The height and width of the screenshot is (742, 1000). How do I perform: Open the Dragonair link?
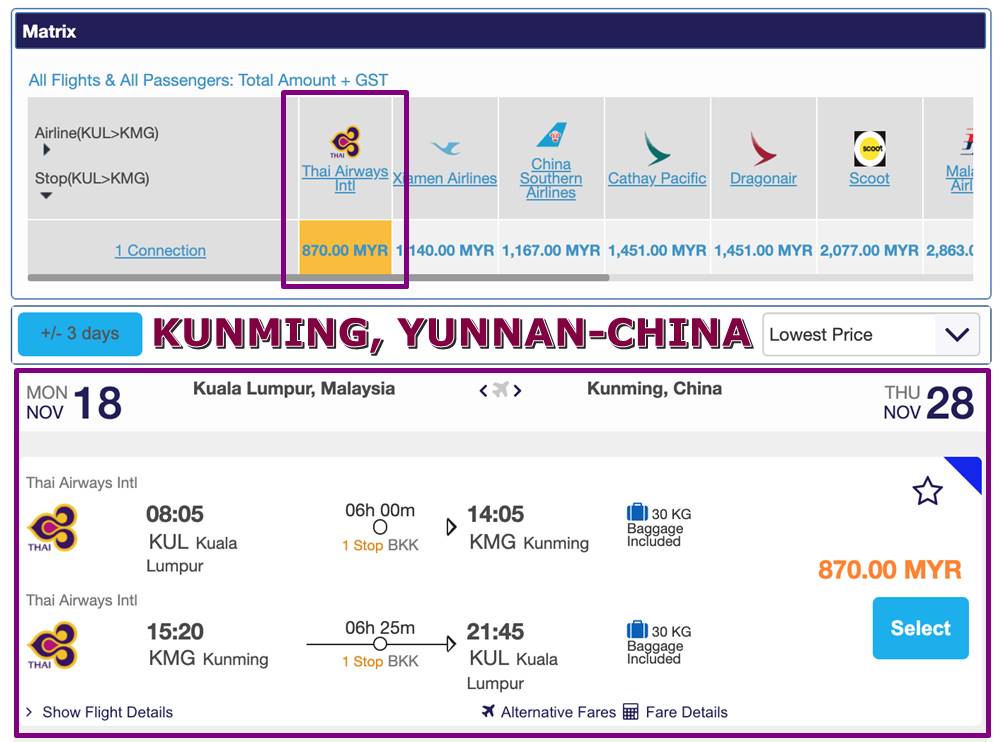pyautogui.click(x=763, y=179)
